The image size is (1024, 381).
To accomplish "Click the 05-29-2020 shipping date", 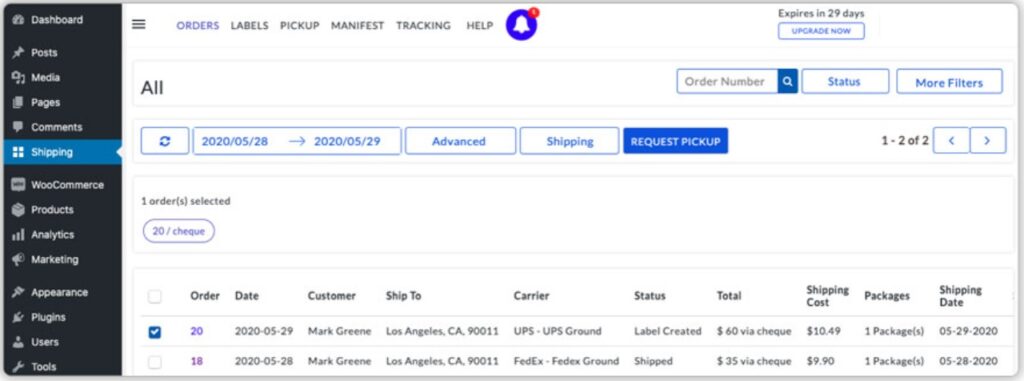I will click(x=968, y=331).
